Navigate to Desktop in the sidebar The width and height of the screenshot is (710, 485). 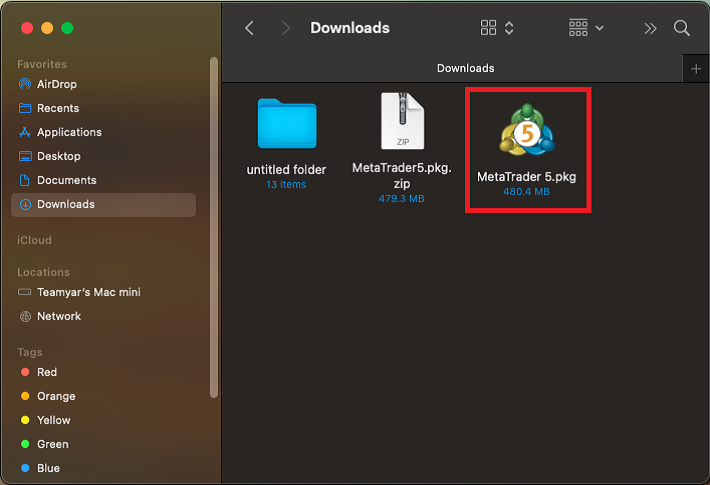click(x=59, y=156)
